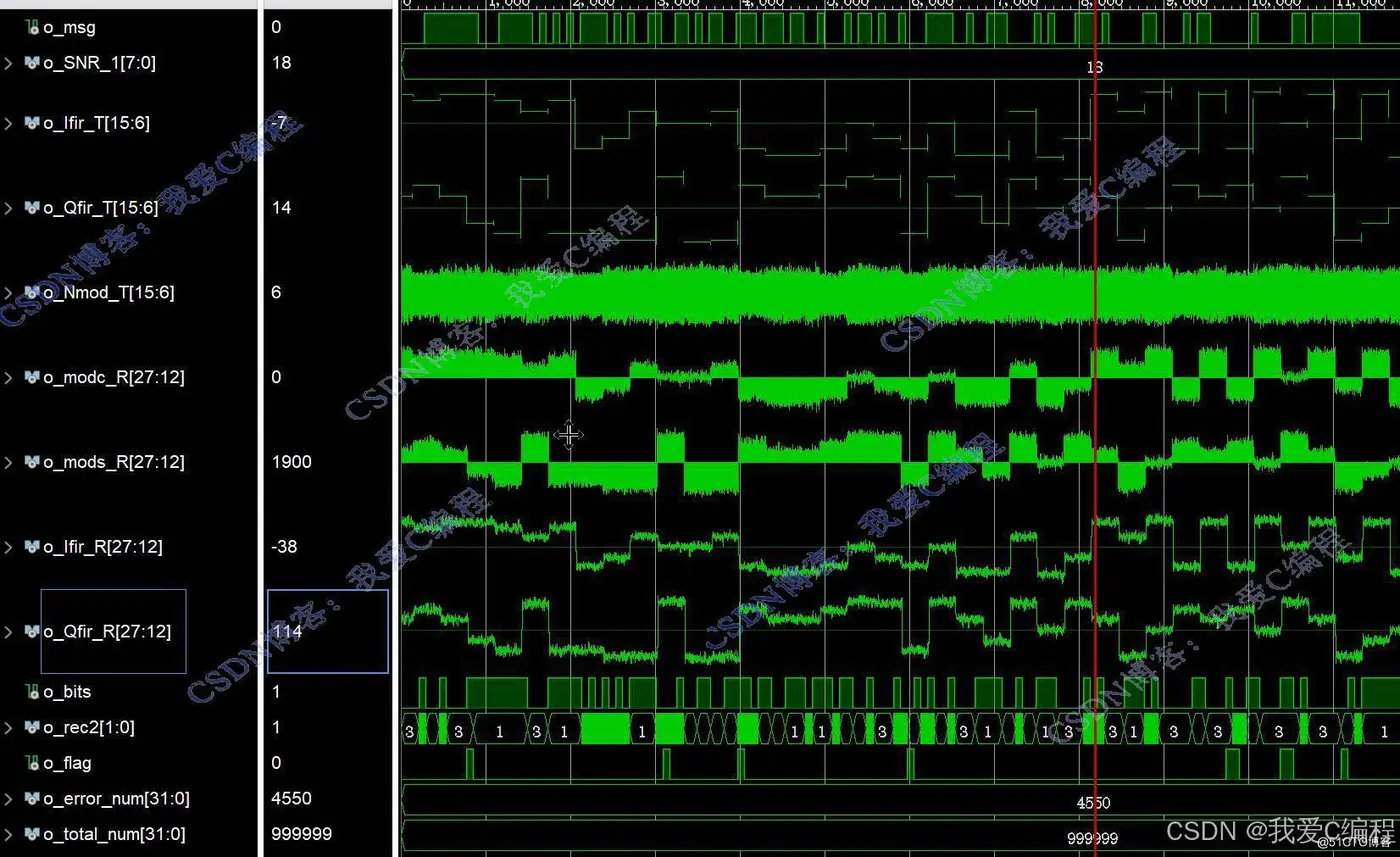Select the o_error_num[31:0] signal name
The height and width of the screenshot is (857, 1400).
(116, 799)
